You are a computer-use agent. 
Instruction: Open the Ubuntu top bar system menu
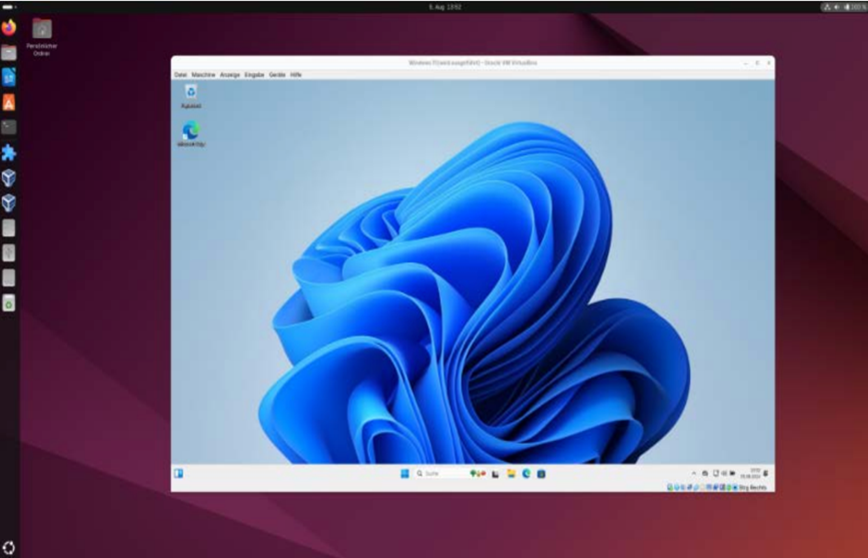[841, 6]
